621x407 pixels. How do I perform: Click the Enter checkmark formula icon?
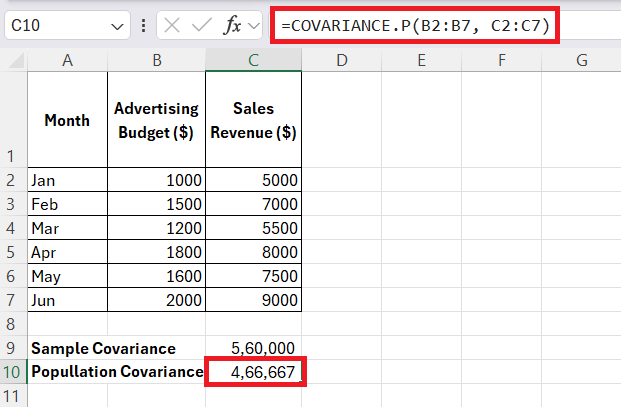[x=202, y=26]
